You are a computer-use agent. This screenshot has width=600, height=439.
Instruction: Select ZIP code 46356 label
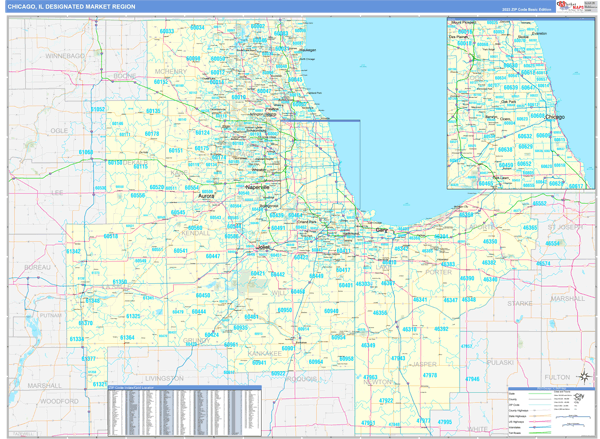[x=380, y=313]
